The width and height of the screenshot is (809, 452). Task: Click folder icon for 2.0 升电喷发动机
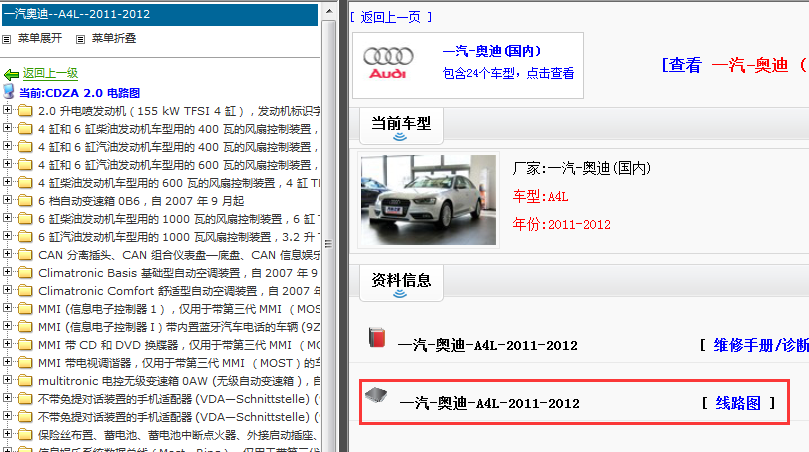[x=25, y=110]
